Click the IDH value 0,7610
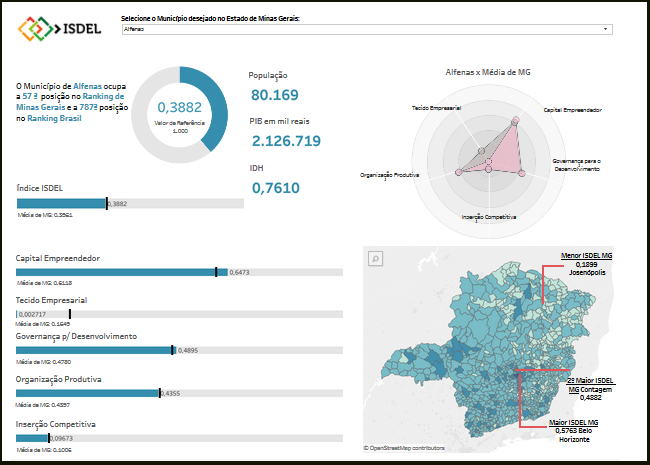 tap(275, 187)
